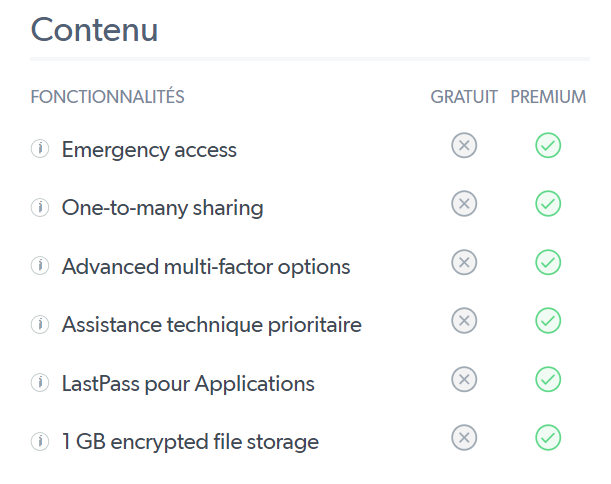
Task: Click the Emergency access feature label
Action: point(149,150)
